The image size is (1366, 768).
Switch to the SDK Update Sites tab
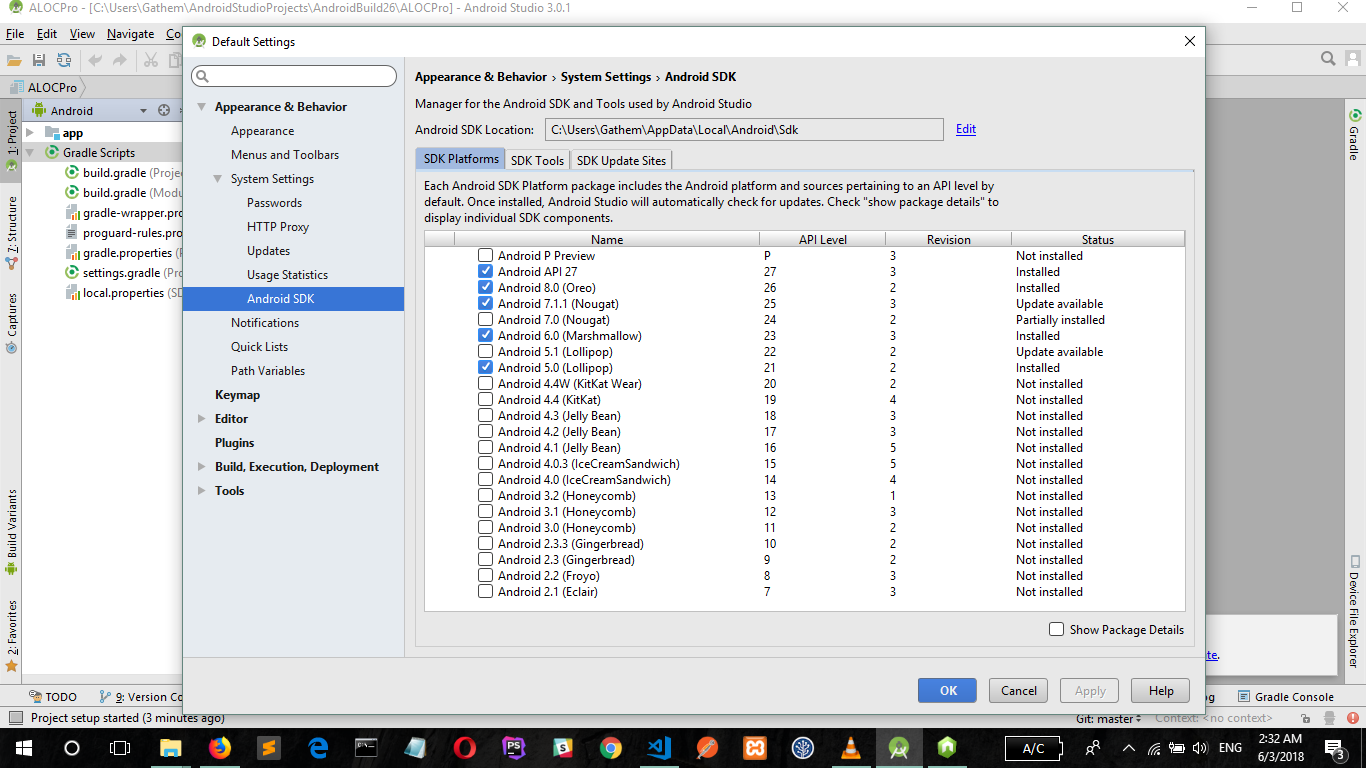[x=621, y=160]
